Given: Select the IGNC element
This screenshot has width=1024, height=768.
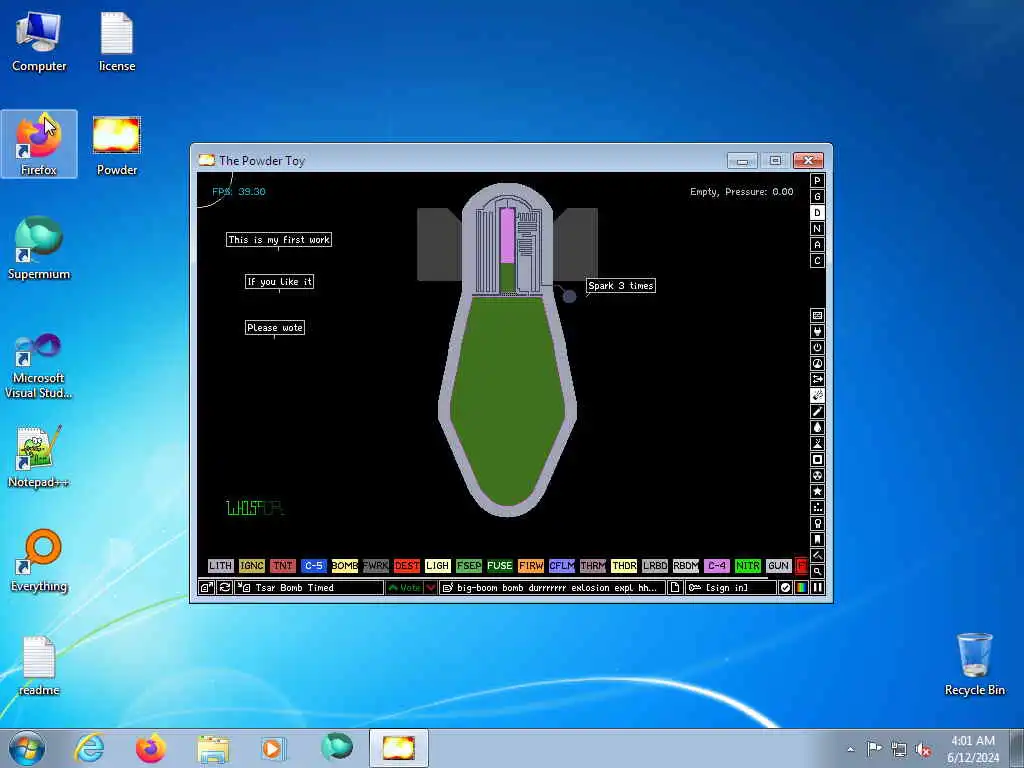Looking at the screenshot, I should [251, 566].
